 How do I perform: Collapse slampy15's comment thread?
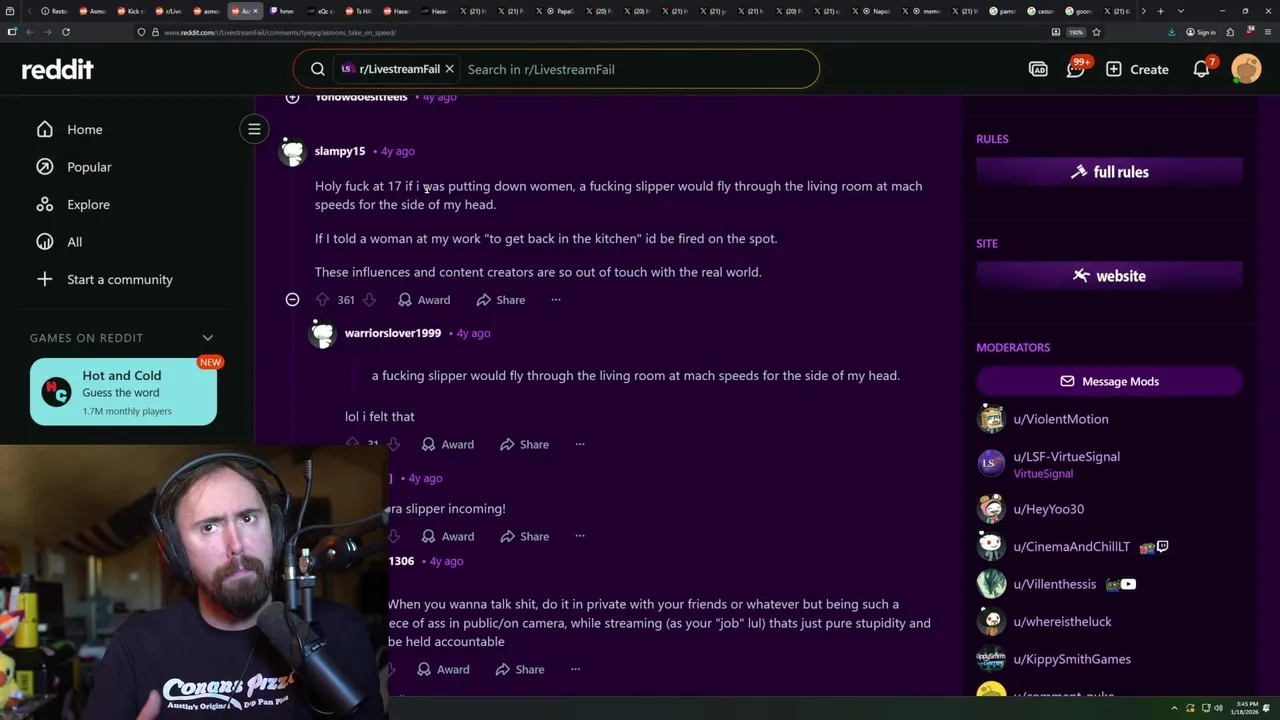(292, 300)
